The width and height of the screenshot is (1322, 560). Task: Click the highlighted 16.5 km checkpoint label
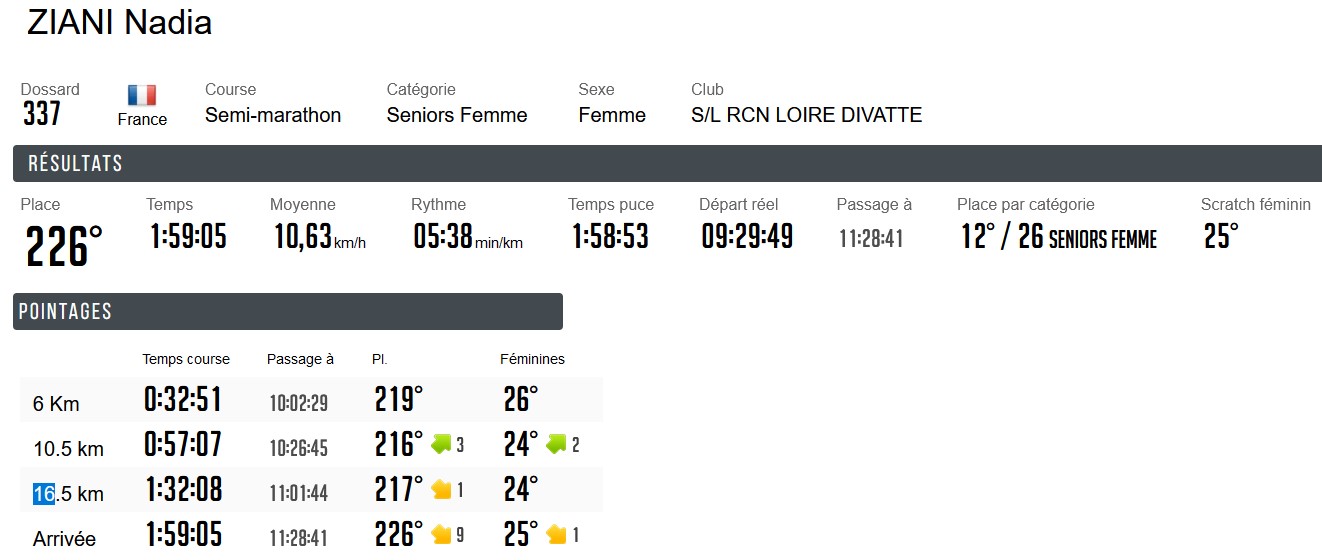click(x=68, y=493)
